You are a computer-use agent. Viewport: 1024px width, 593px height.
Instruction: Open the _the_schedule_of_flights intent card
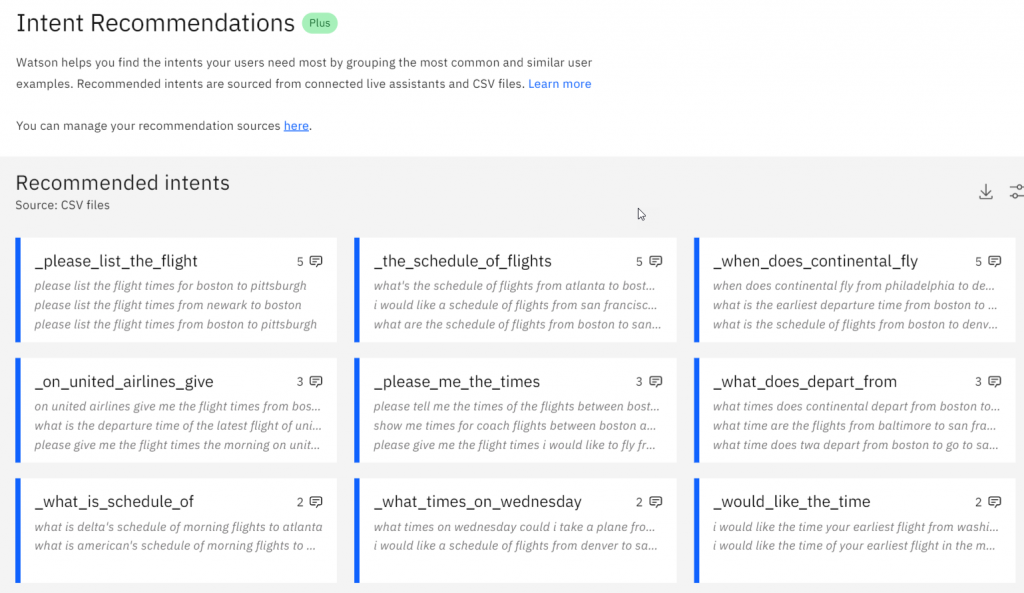tap(515, 290)
